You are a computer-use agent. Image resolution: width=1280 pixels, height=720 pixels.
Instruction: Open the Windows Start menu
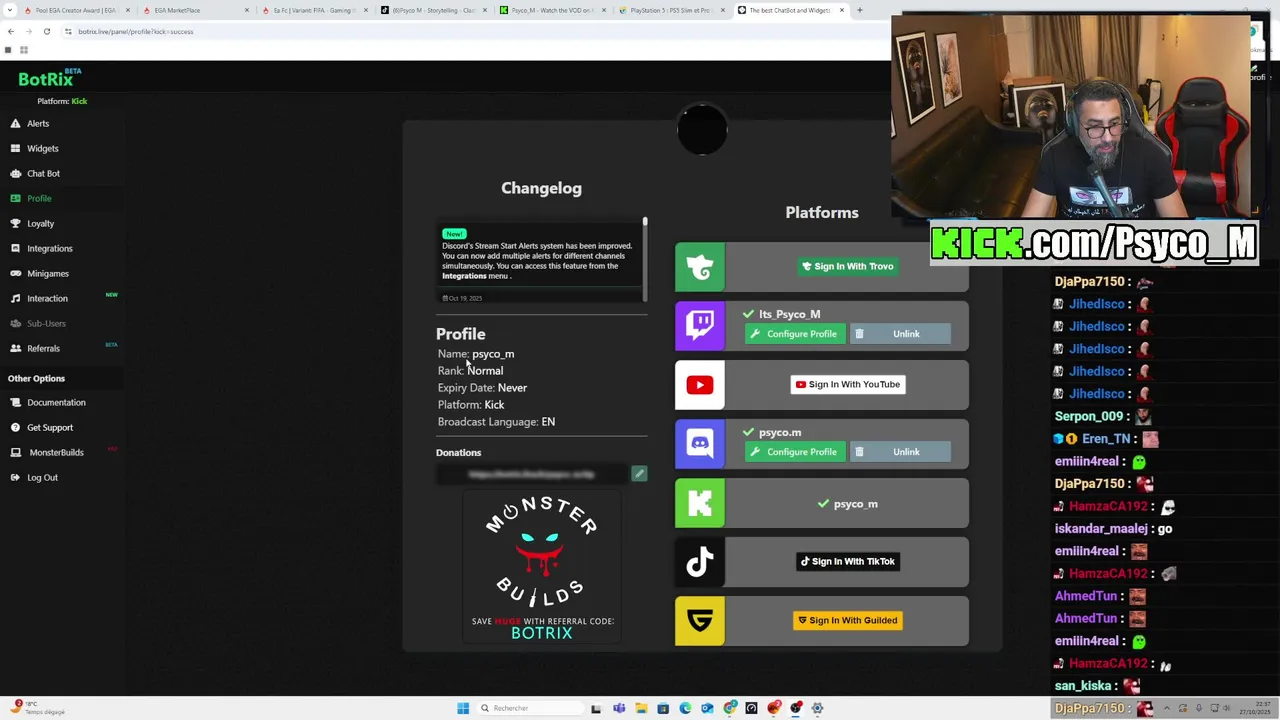[x=463, y=708]
